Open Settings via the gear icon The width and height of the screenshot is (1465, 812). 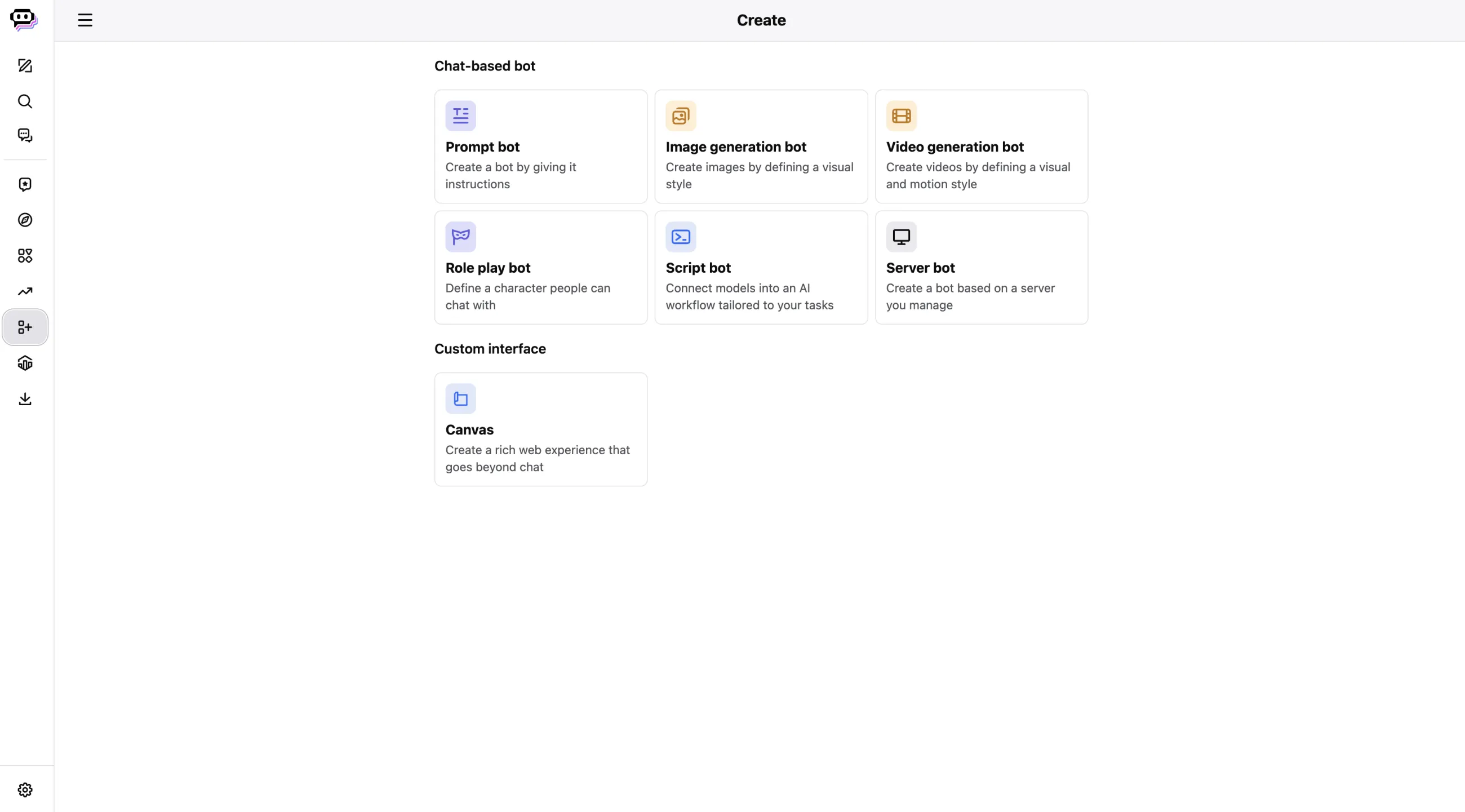25,790
